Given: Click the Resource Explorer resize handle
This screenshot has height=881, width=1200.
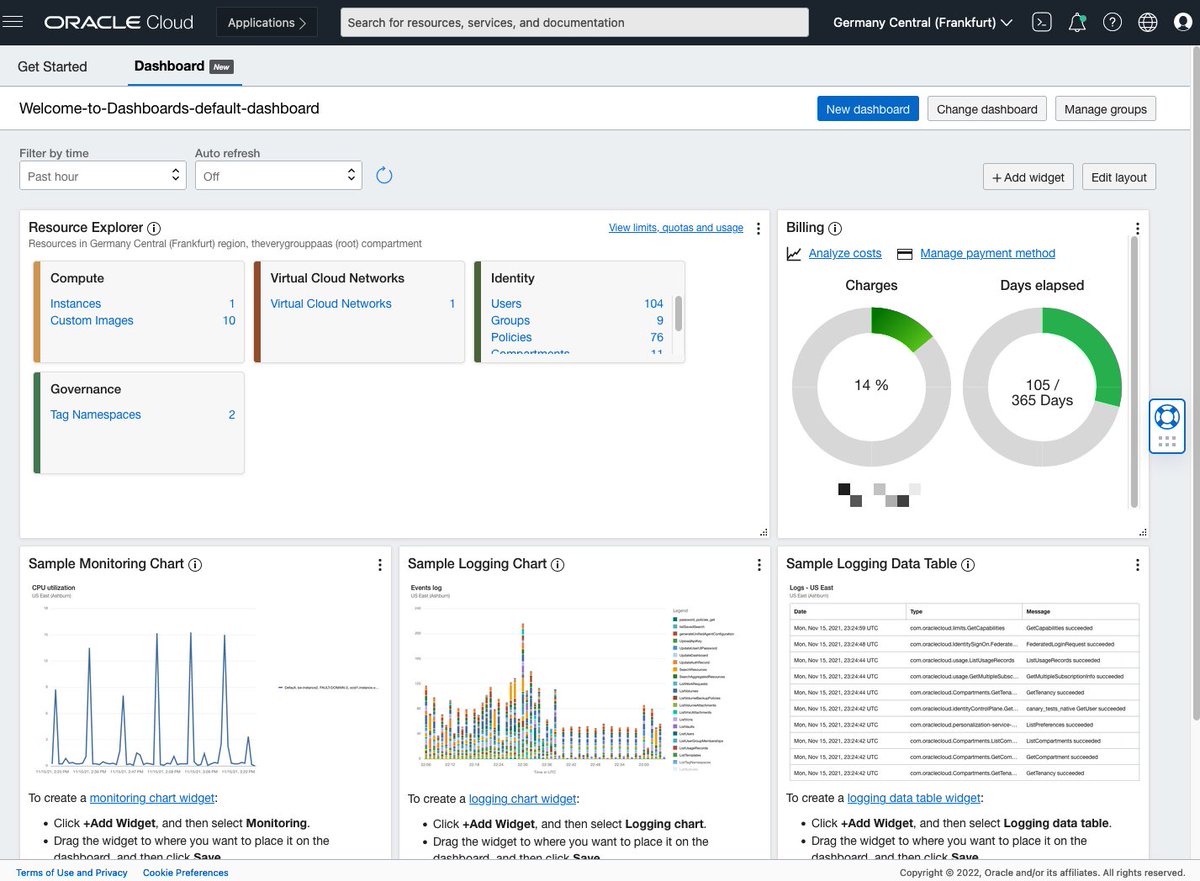Looking at the screenshot, I should [763, 532].
